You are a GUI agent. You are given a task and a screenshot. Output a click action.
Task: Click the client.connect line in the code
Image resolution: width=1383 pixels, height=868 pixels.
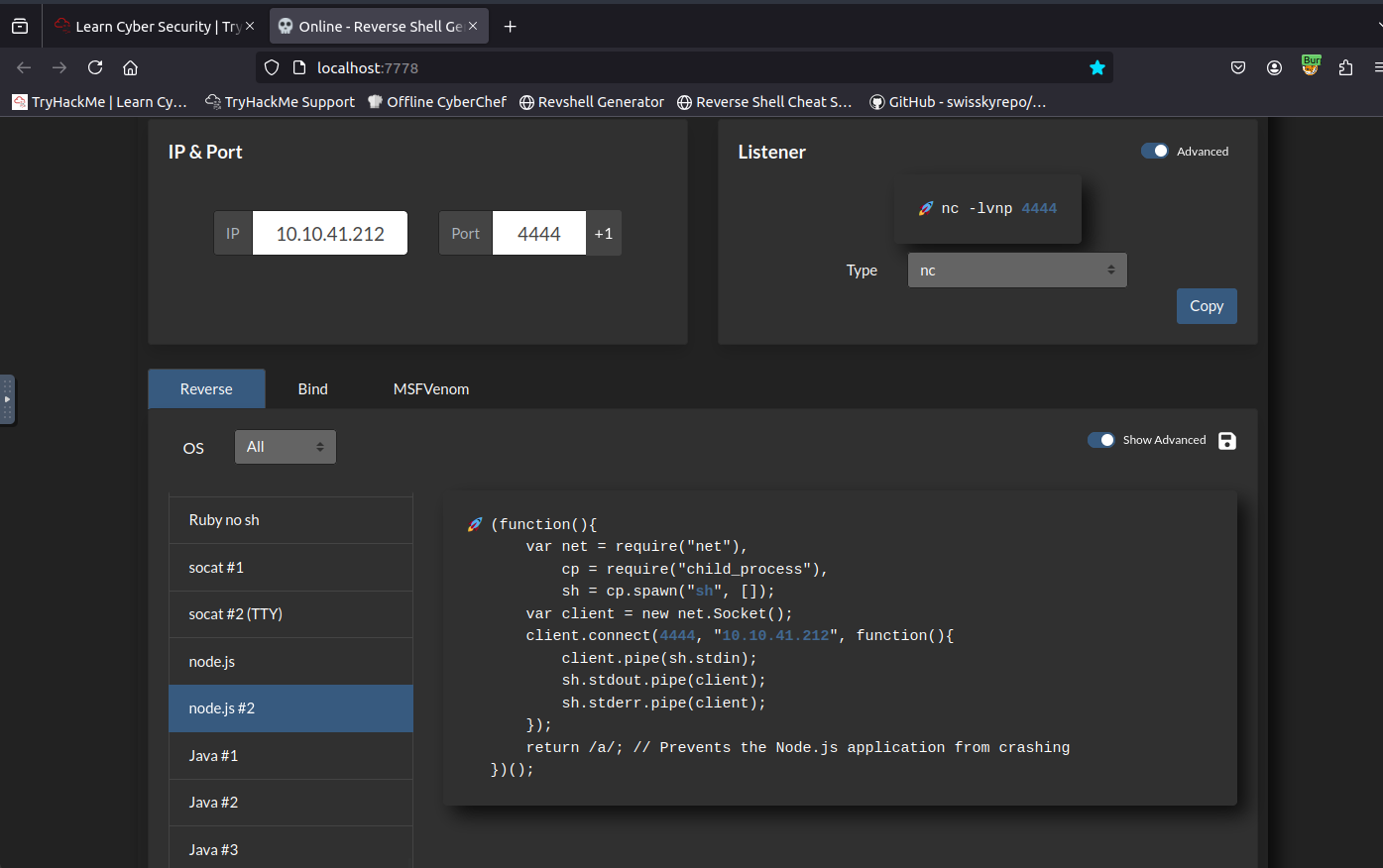[740, 635]
